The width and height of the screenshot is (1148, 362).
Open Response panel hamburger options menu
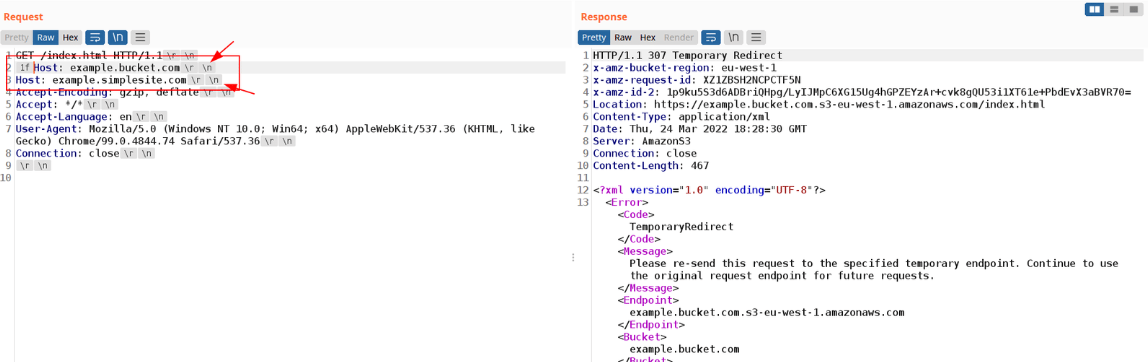coord(756,37)
